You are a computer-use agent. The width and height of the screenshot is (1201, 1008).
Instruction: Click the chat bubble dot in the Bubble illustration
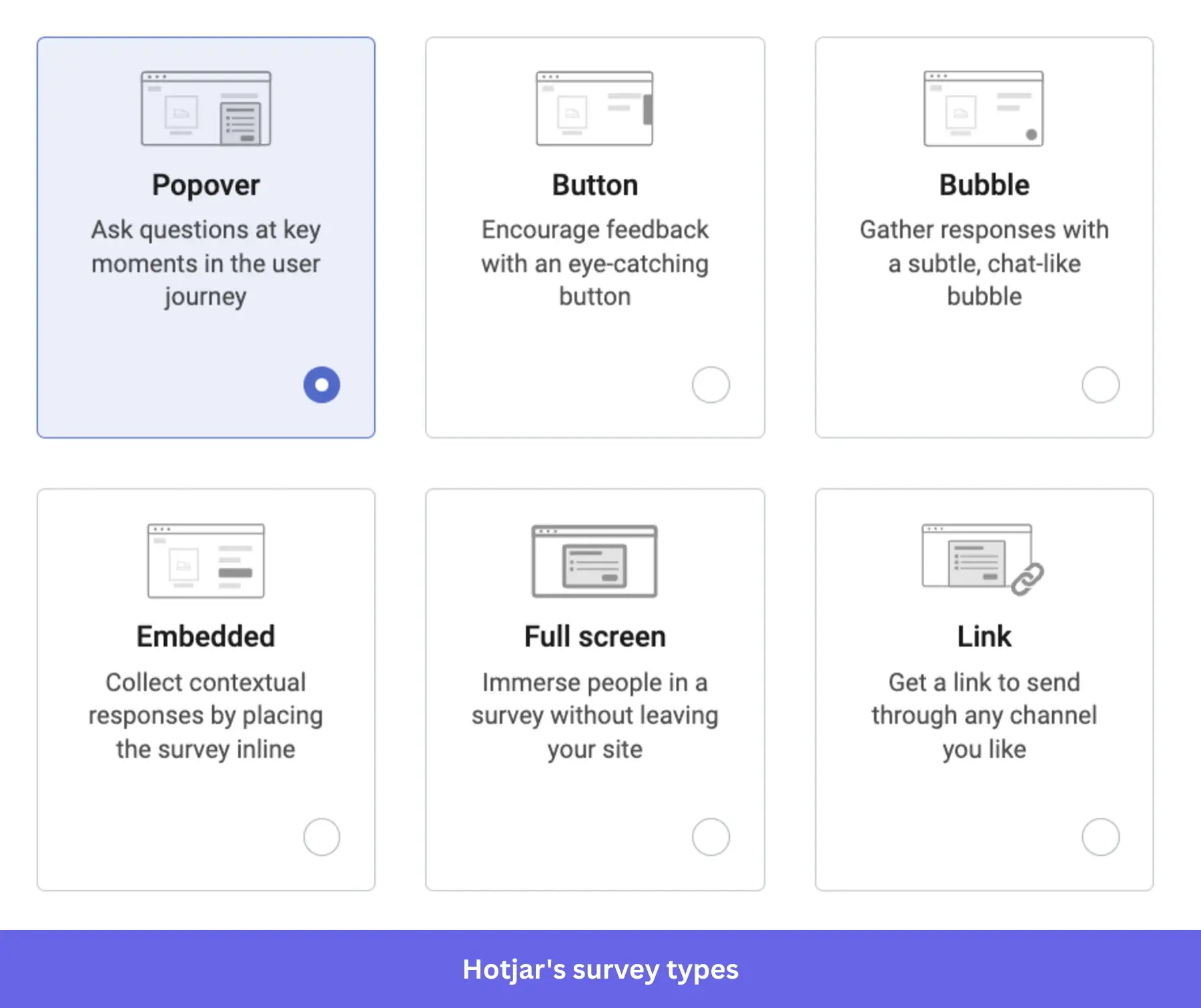pos(1031,133)
